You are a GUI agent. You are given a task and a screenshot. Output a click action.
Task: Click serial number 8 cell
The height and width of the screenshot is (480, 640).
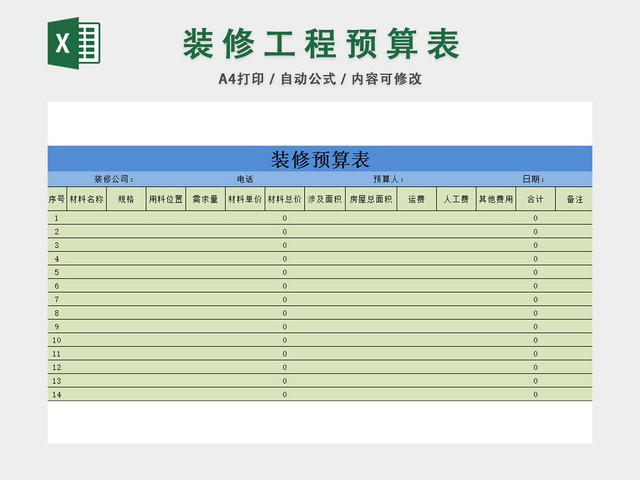point(57,313)
